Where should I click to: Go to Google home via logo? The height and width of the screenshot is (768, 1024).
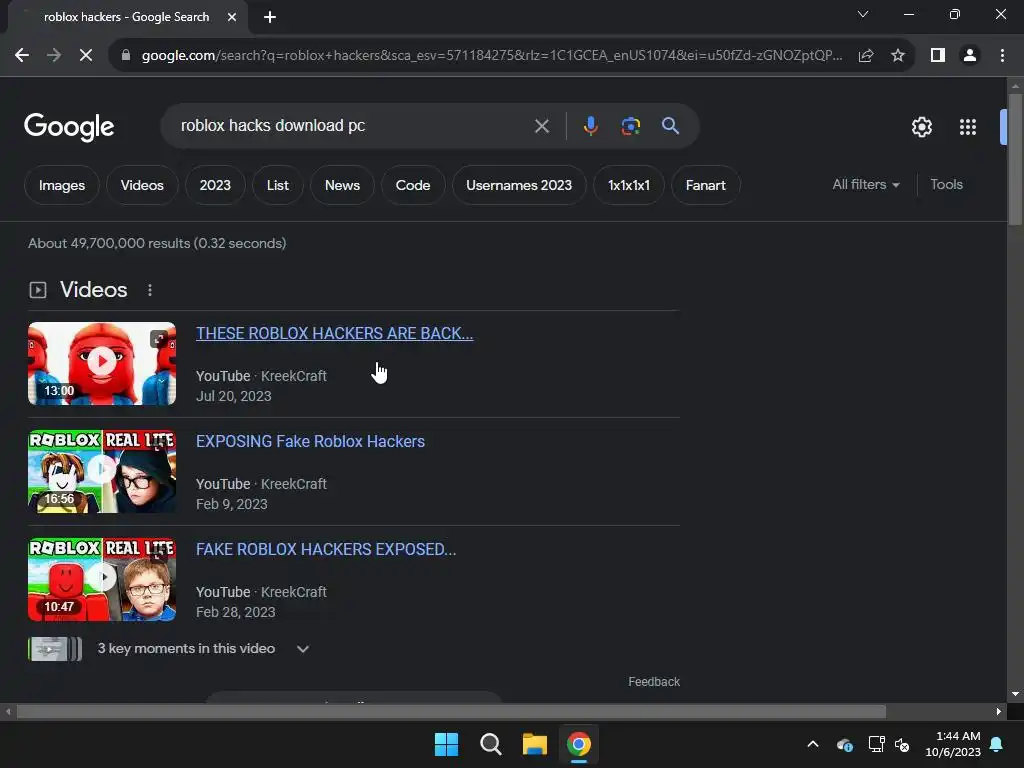tap(69, 127)
